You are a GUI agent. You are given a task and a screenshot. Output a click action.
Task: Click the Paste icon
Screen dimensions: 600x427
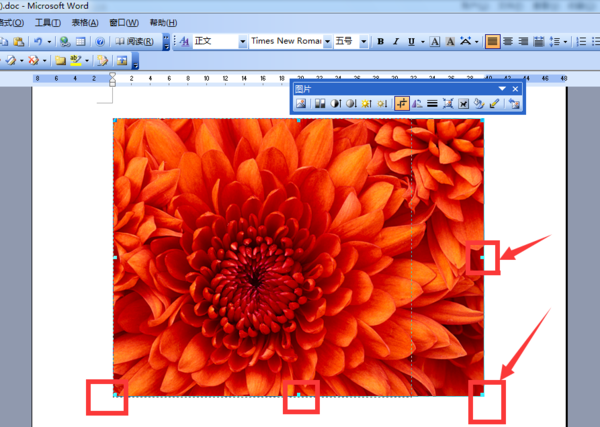(18, 41)
